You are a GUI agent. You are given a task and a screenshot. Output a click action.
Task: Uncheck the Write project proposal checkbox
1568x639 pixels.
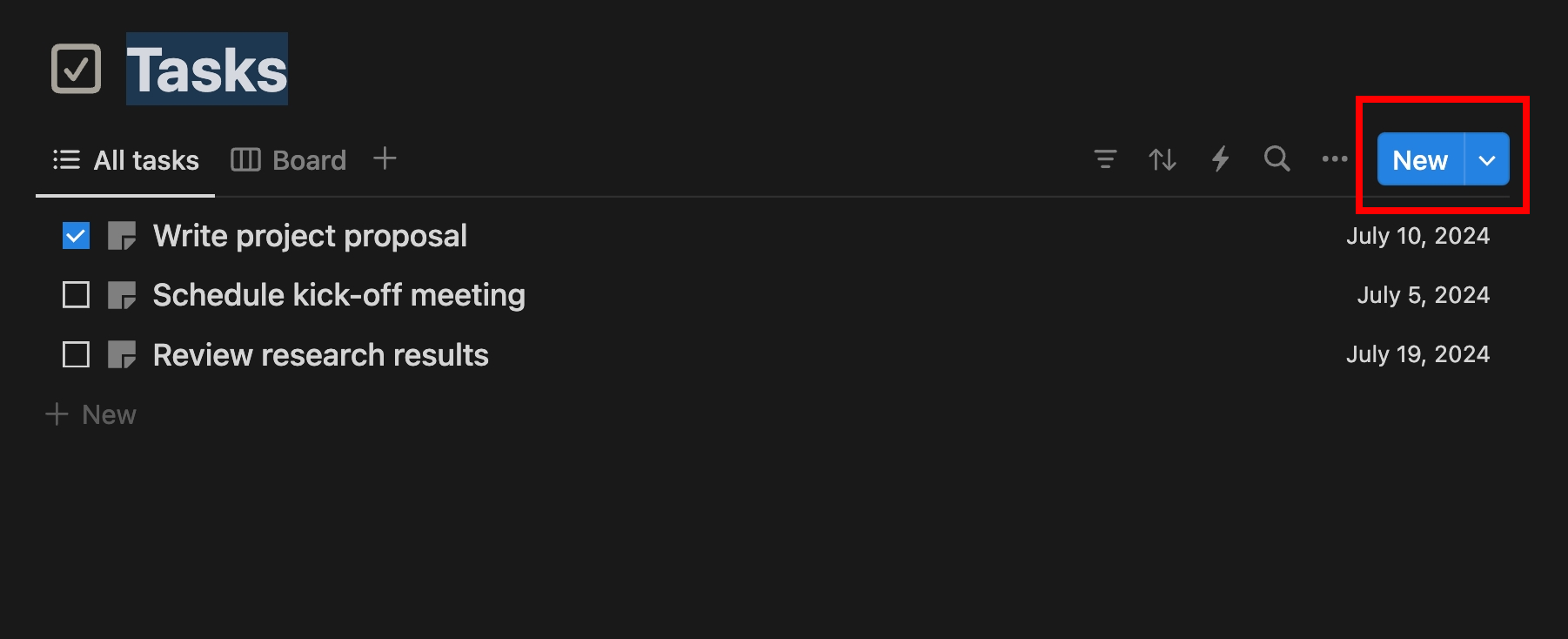[77, 236]
